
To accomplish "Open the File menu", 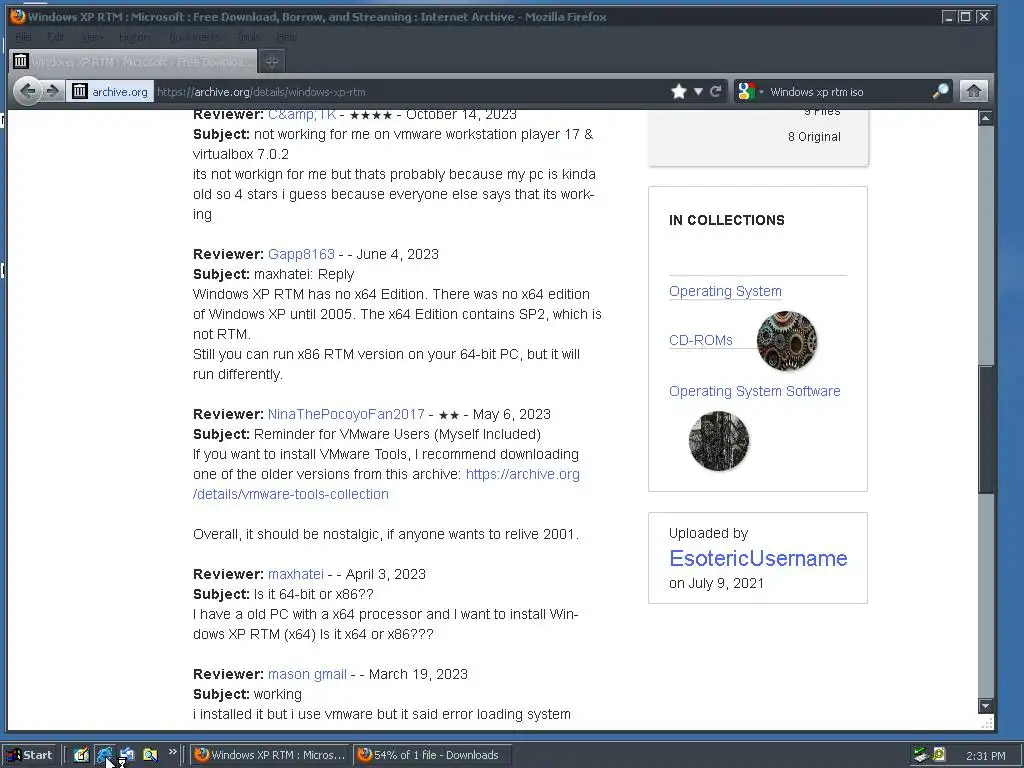I will pos(23,37).
